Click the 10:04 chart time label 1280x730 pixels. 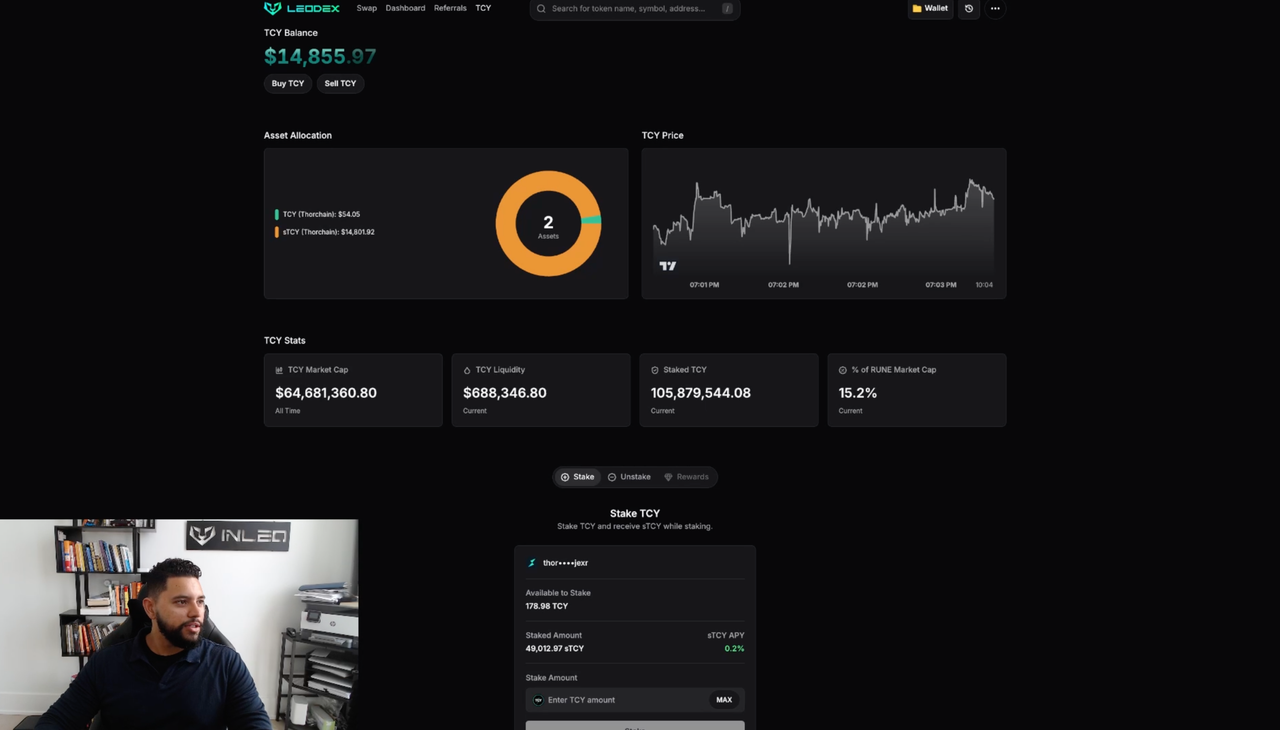pos(984,285)
